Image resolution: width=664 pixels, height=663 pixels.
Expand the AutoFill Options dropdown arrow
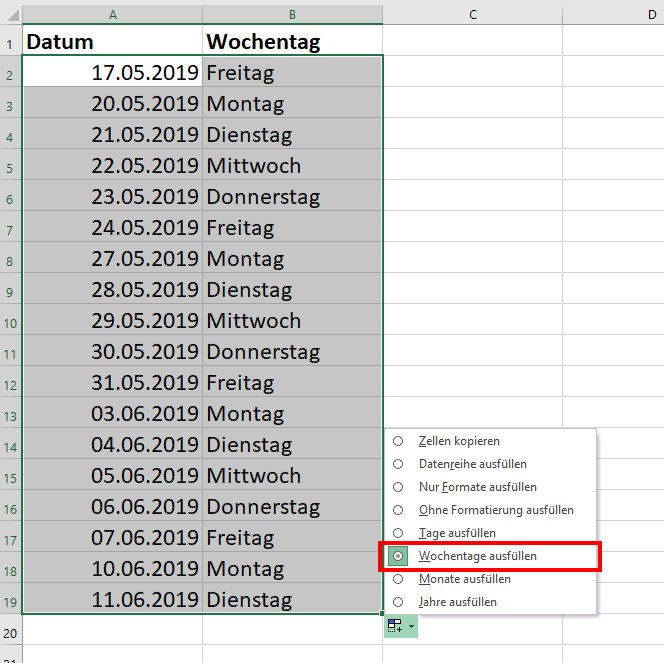(x=412, y=626)
